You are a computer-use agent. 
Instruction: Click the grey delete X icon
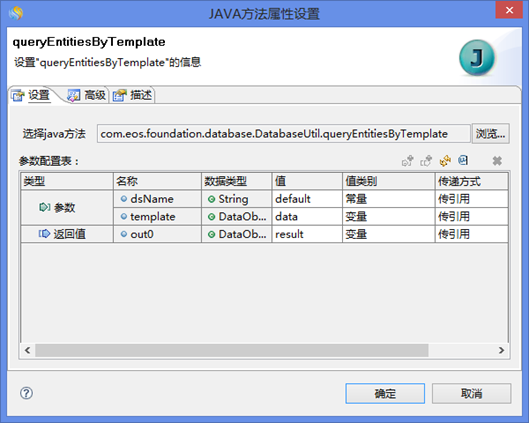[x=497, y=161]
